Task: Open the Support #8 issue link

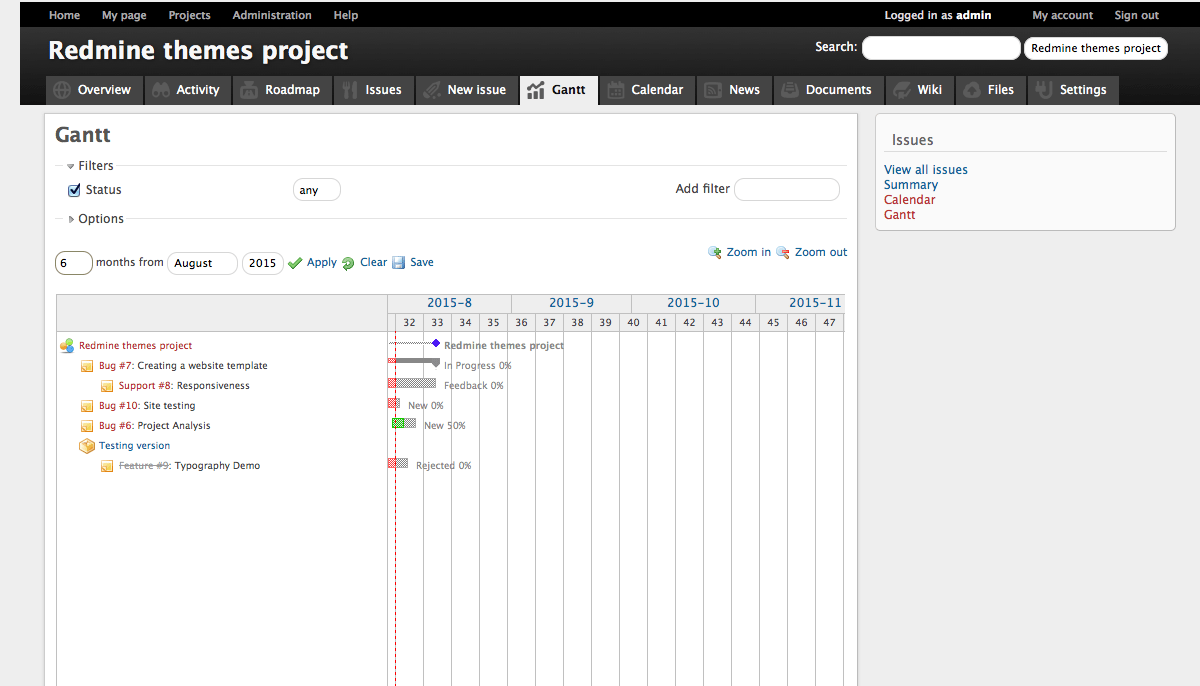Action: 146,386
